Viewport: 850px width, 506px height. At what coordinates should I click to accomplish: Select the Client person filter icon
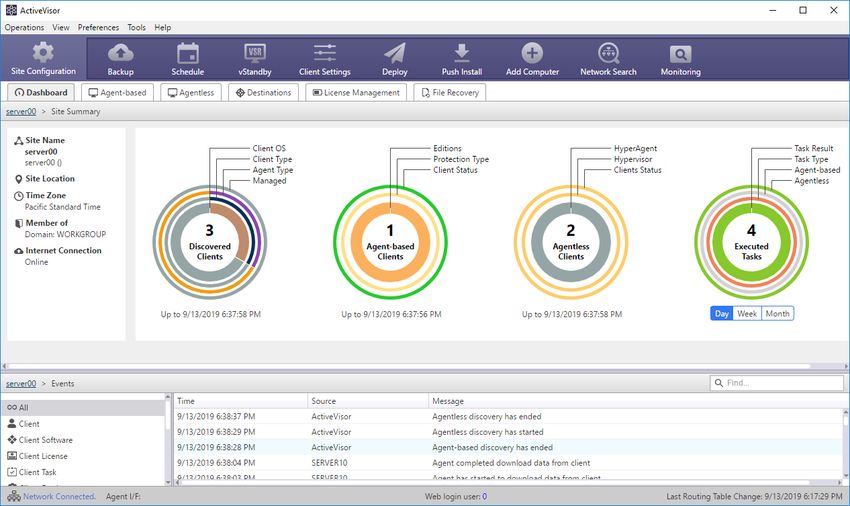12,424
